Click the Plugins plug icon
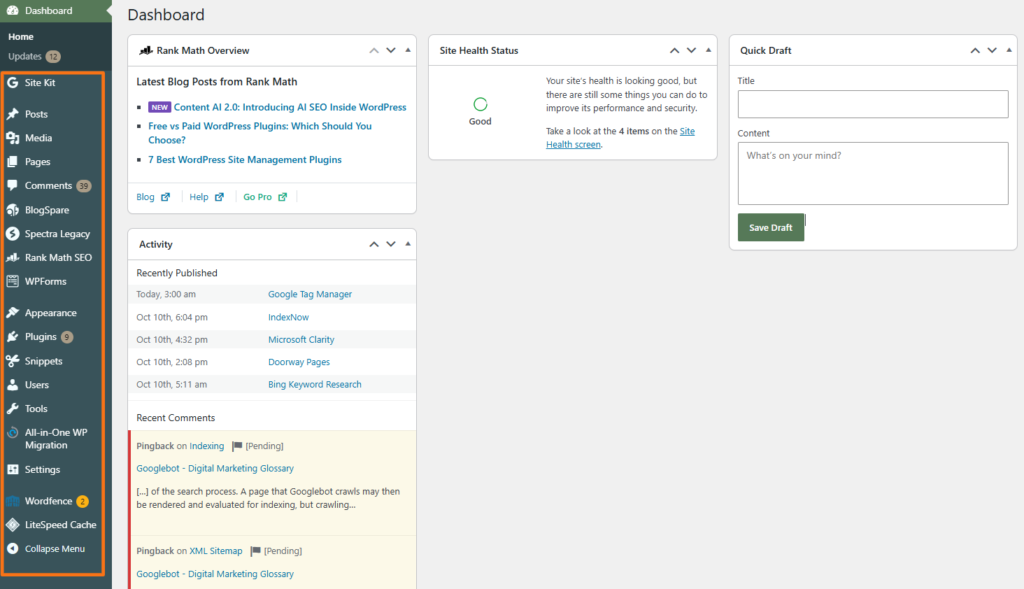The image size is (1024, 589). 12,337
